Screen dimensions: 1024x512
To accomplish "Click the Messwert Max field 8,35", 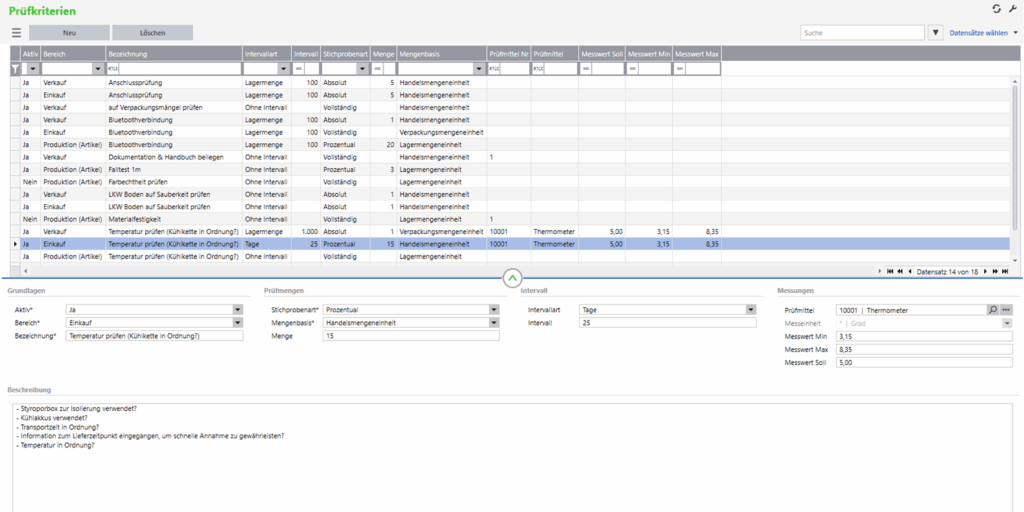I will (924, 349).
